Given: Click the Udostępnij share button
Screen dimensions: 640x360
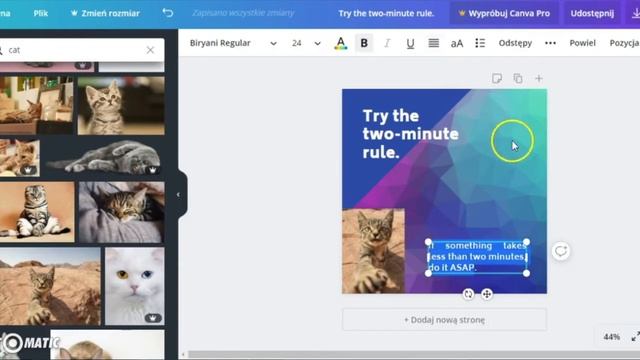Looking at the screenshot, I should click(x=592, y=13).
